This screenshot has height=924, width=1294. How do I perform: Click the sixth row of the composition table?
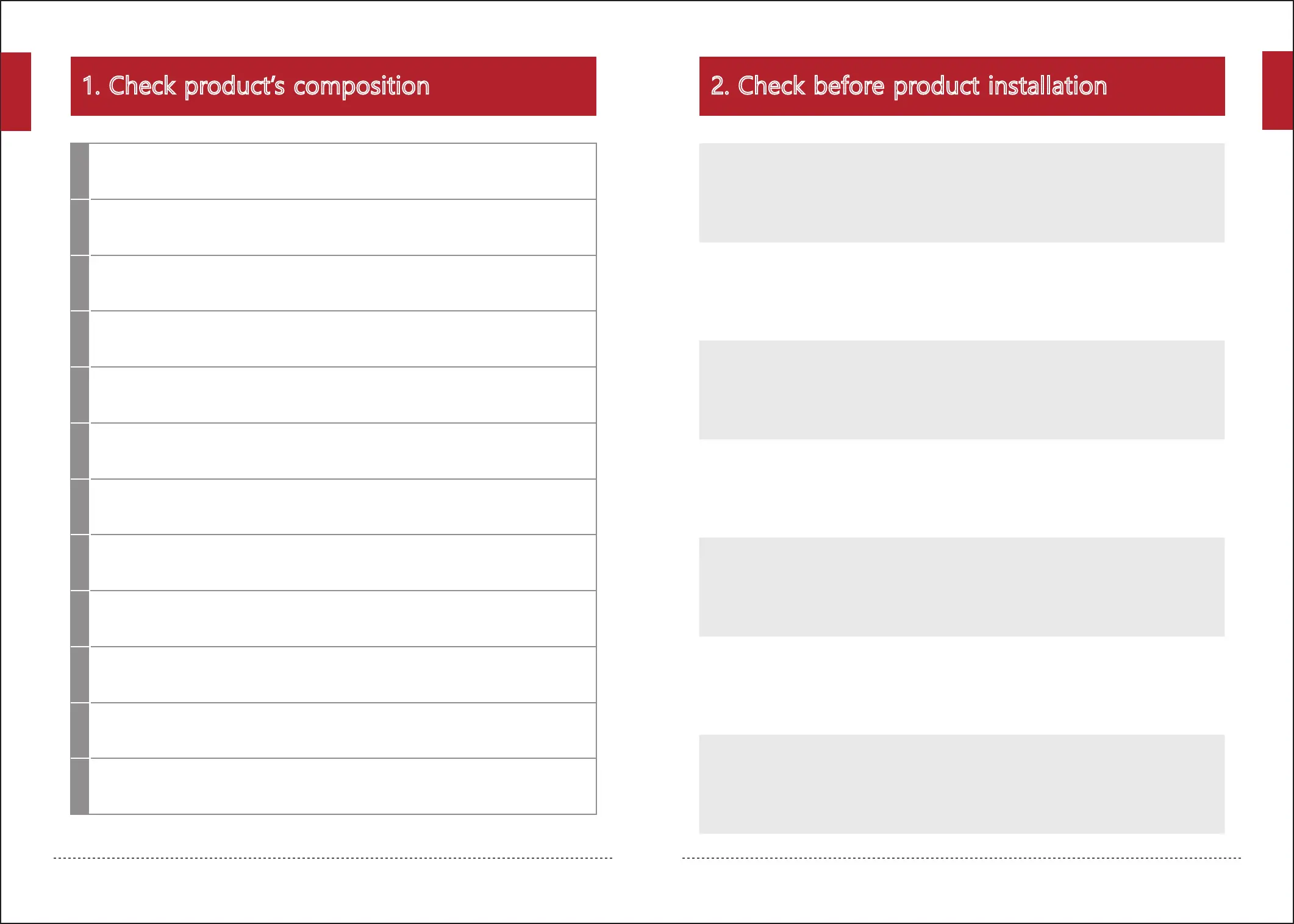click(x=343, y=451)
